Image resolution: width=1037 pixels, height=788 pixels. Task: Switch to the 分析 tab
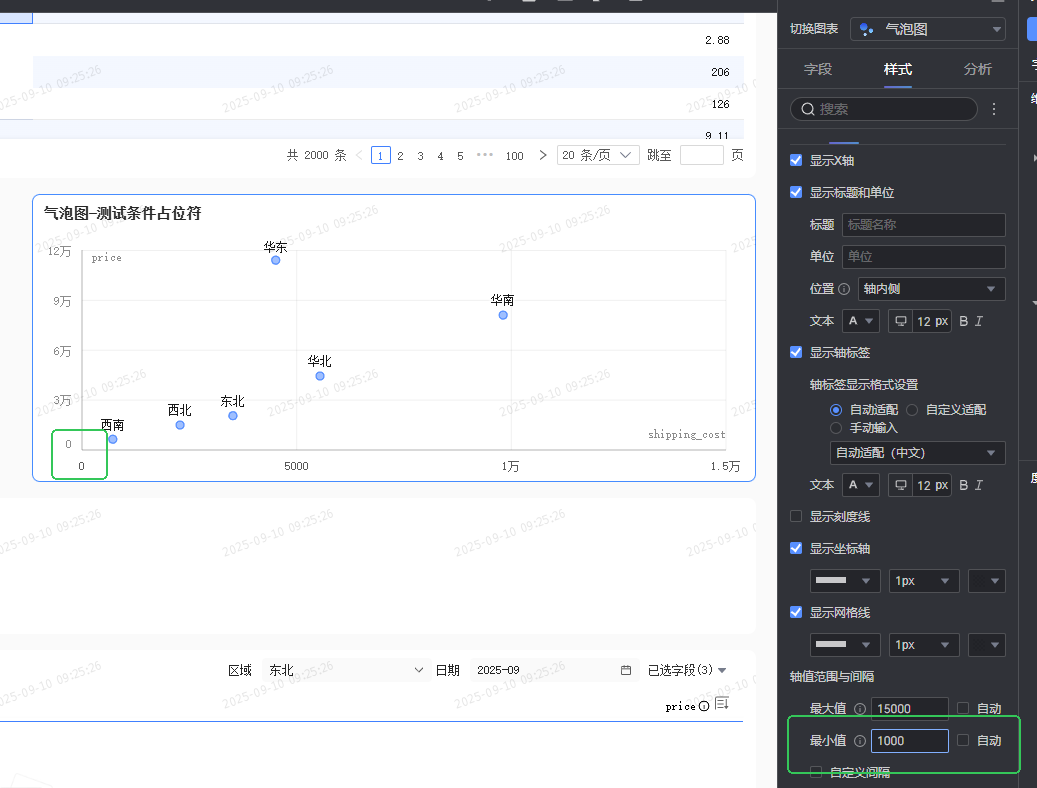(977, 69)
